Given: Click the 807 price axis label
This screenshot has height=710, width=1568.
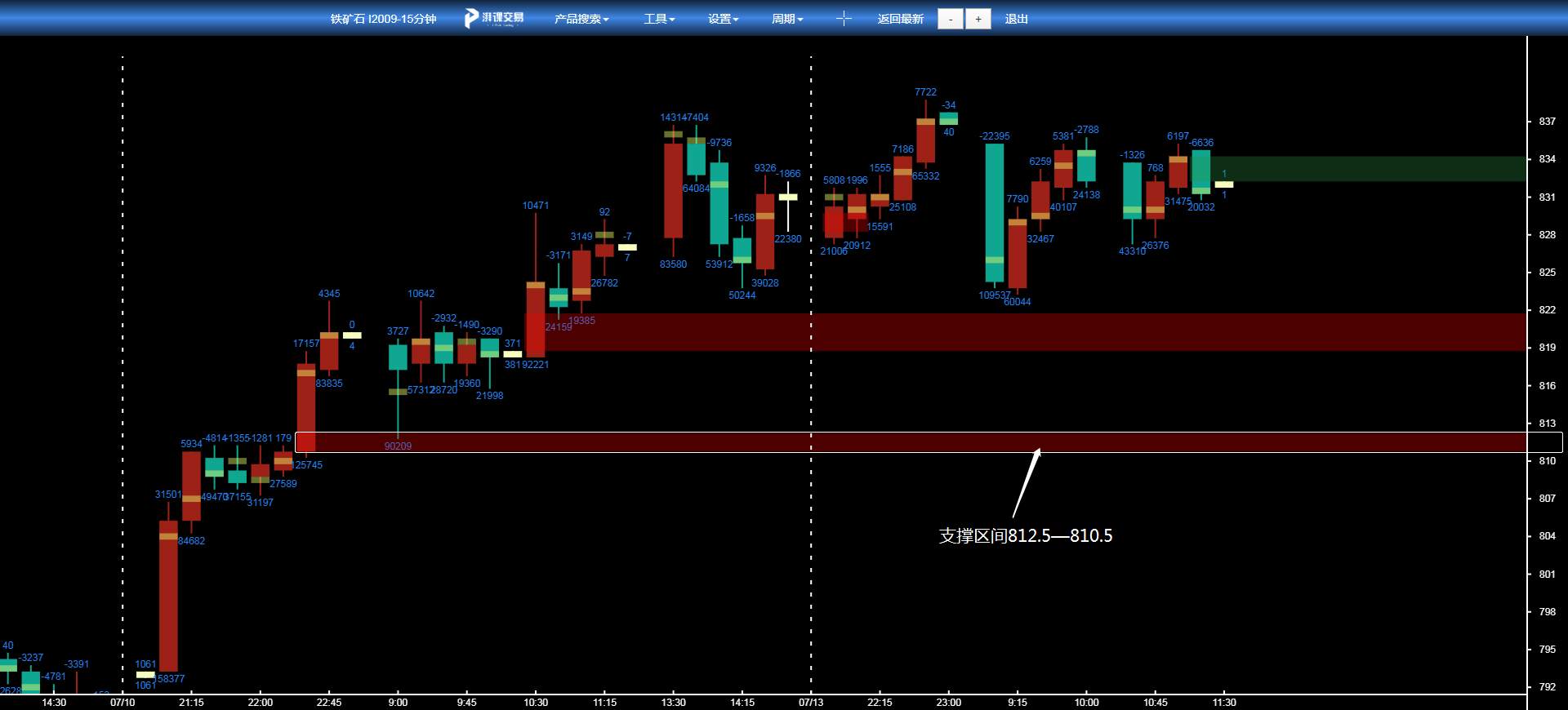Looking at the screenshot, I should 1547,499.
